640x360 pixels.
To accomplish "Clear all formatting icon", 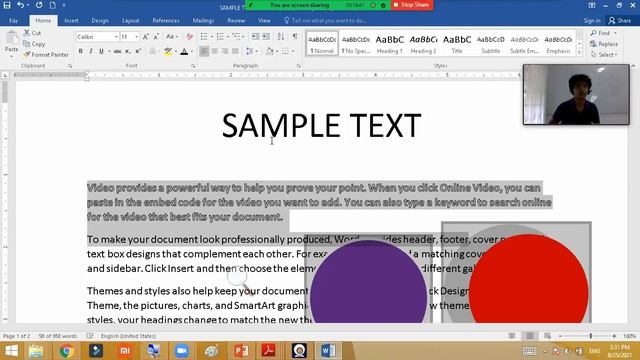I will pos(189,37).
